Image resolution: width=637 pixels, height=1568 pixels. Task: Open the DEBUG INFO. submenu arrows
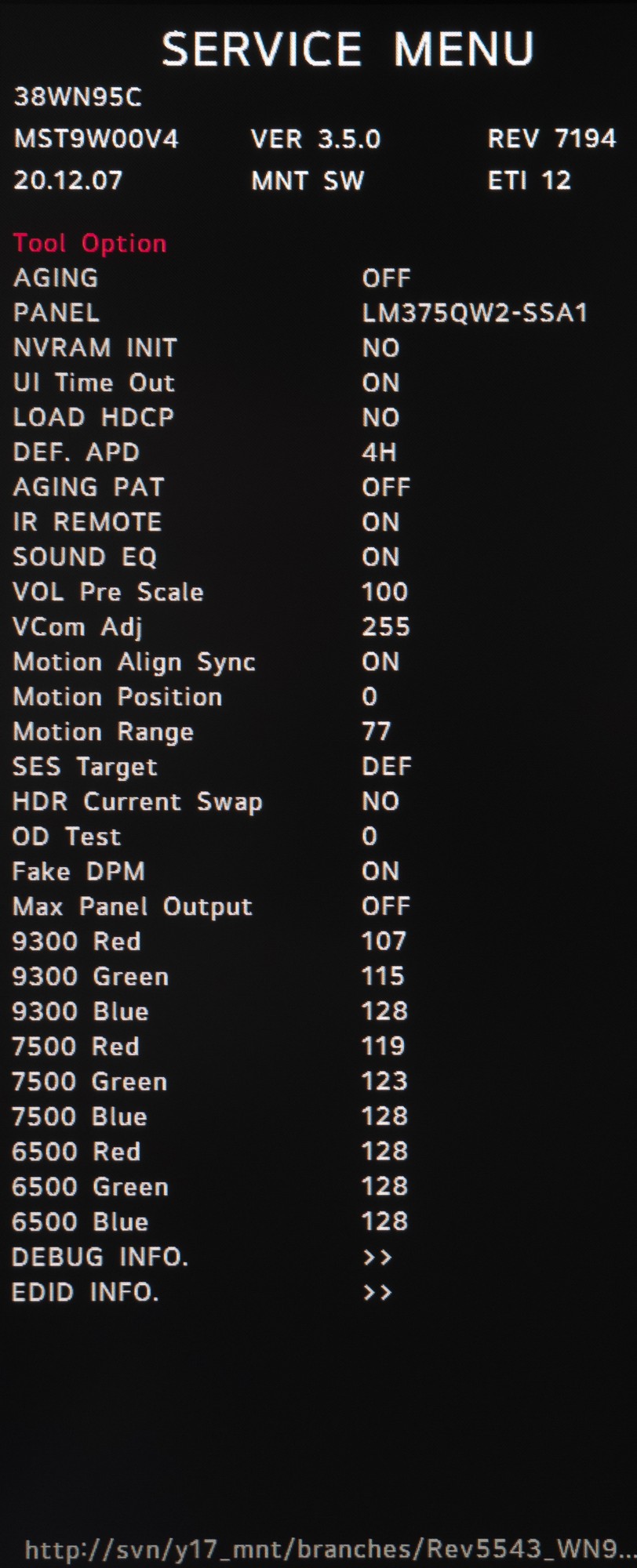[x=377, y=1258]
